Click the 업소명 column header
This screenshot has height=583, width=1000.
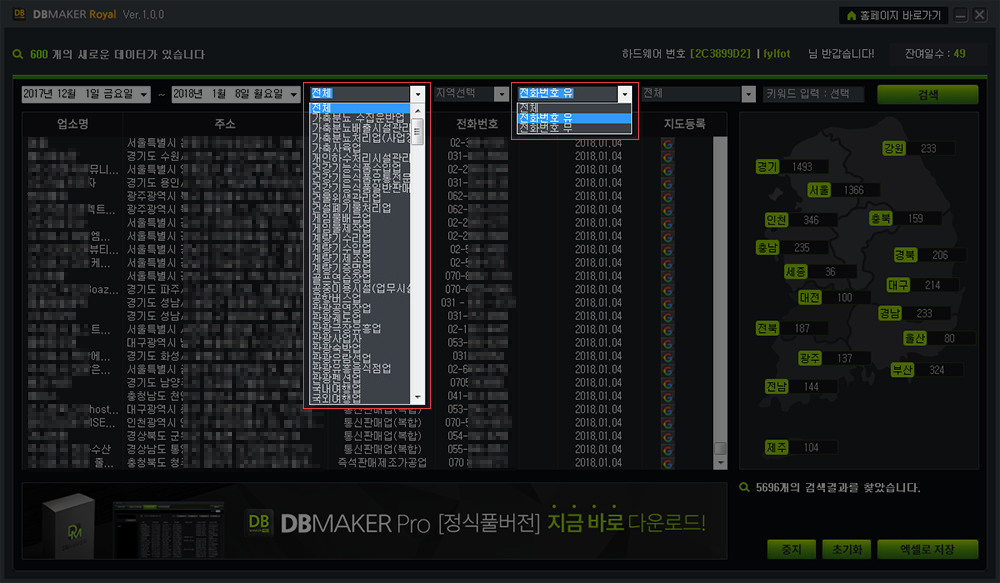pos(73,124)
